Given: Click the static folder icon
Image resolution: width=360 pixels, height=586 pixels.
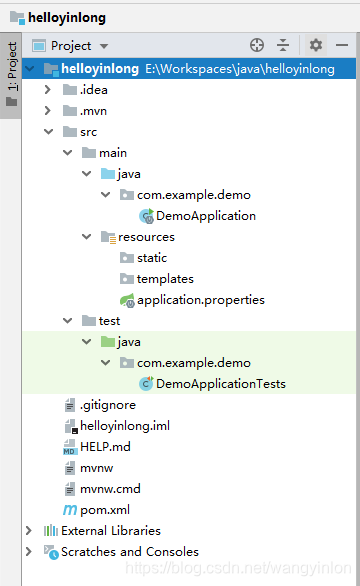Looking at the screenshot, I should coord(127,257).
